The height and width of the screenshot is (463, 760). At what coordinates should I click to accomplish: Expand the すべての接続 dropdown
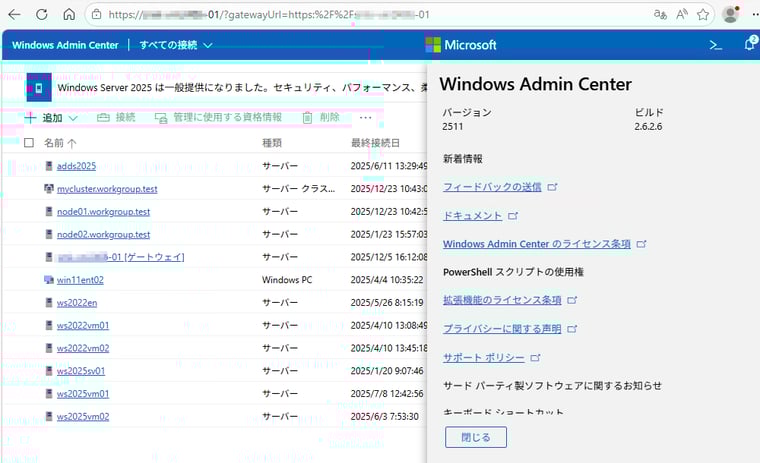(x=175, y=45)
